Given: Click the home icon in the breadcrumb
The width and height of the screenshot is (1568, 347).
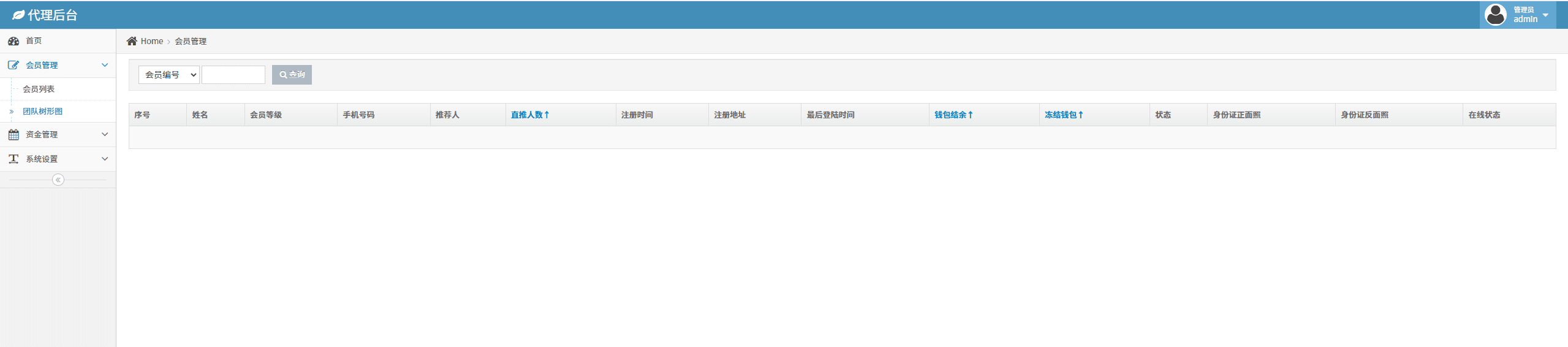Looking at the screenshot, I should click(132, 41).
